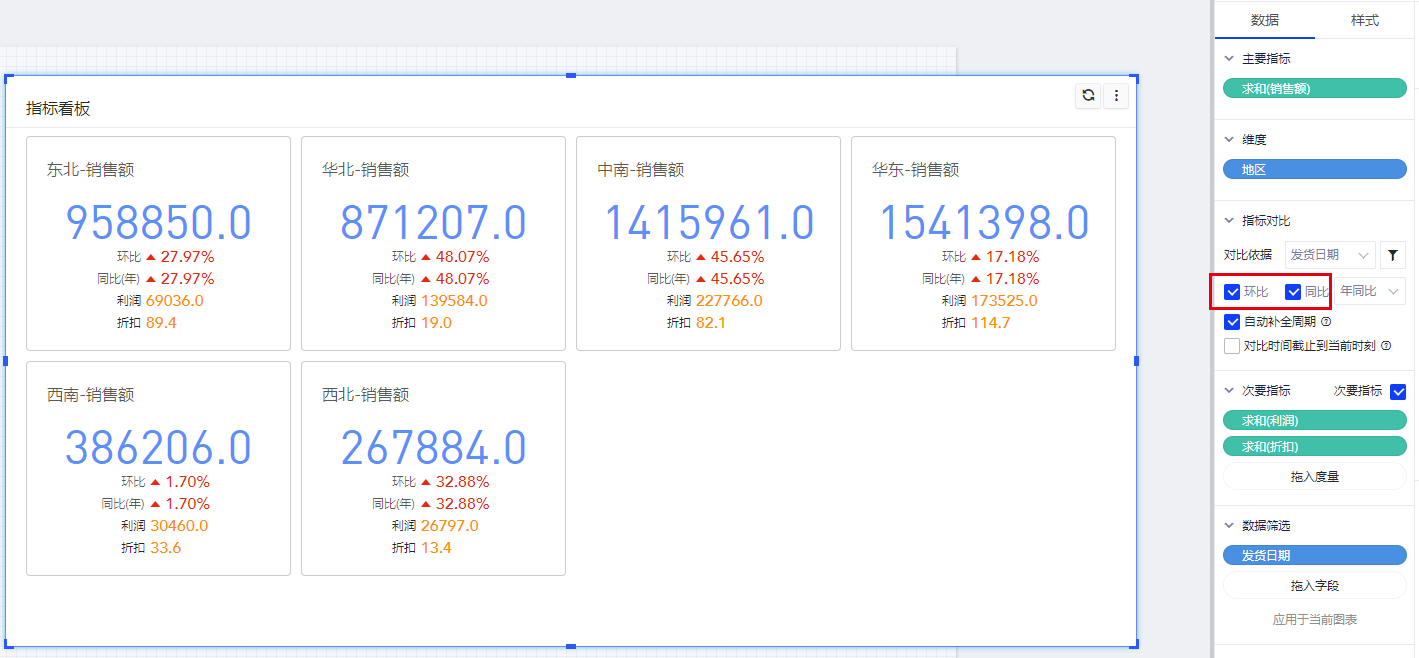Disable the 自动补全周期 checkbox

(1232, 322)
